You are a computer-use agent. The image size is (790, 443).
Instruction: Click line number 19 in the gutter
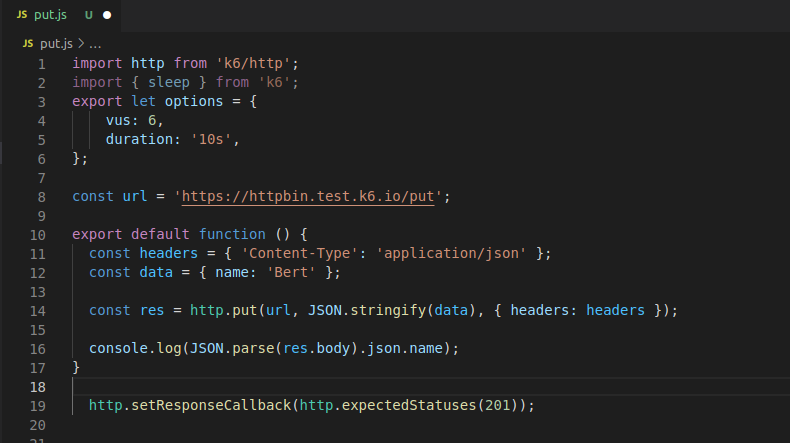pos(38,406)
